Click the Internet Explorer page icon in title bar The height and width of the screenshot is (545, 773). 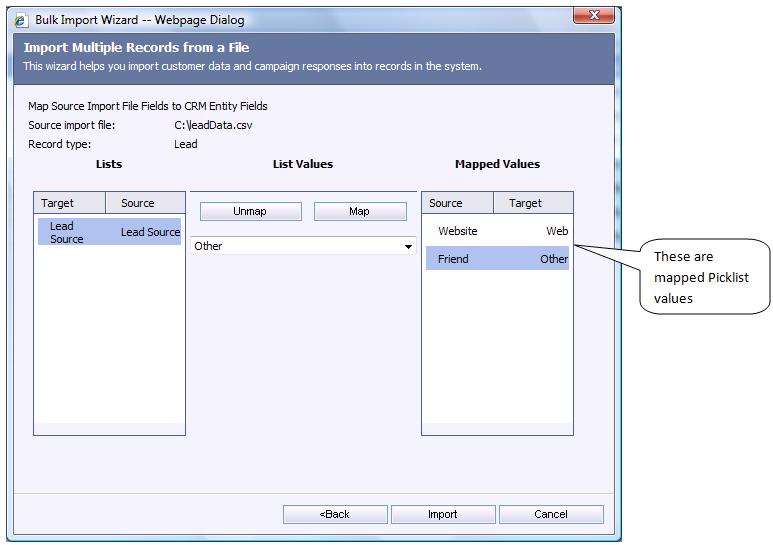point(20,20)
